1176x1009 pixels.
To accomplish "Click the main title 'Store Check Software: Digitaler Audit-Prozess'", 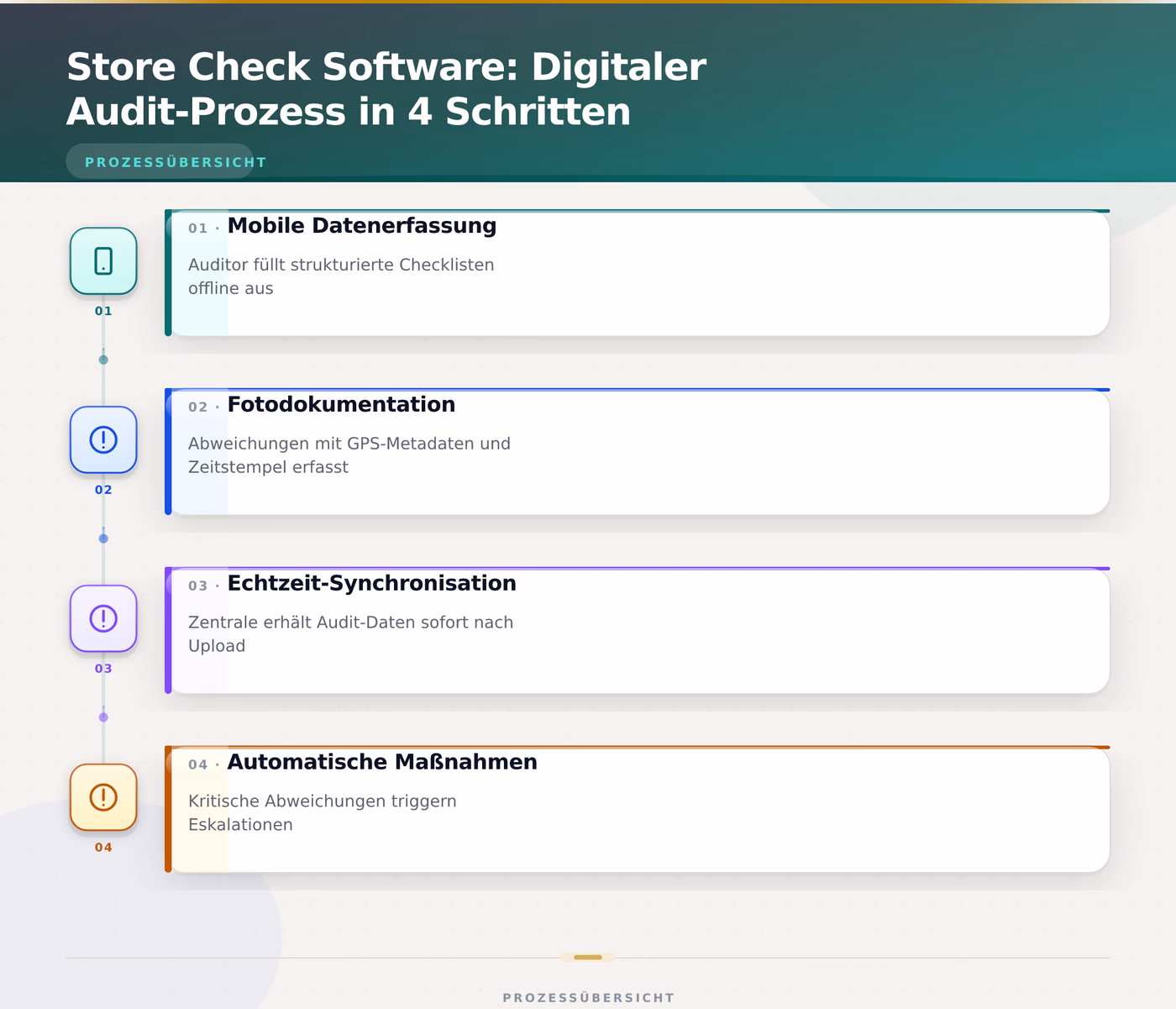I will click(386, 89).
